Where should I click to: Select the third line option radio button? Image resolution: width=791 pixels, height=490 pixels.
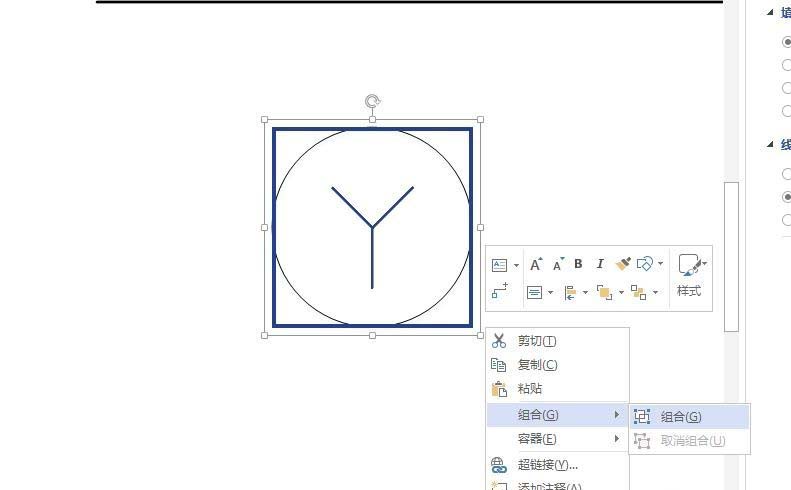[x=787, y=220]
